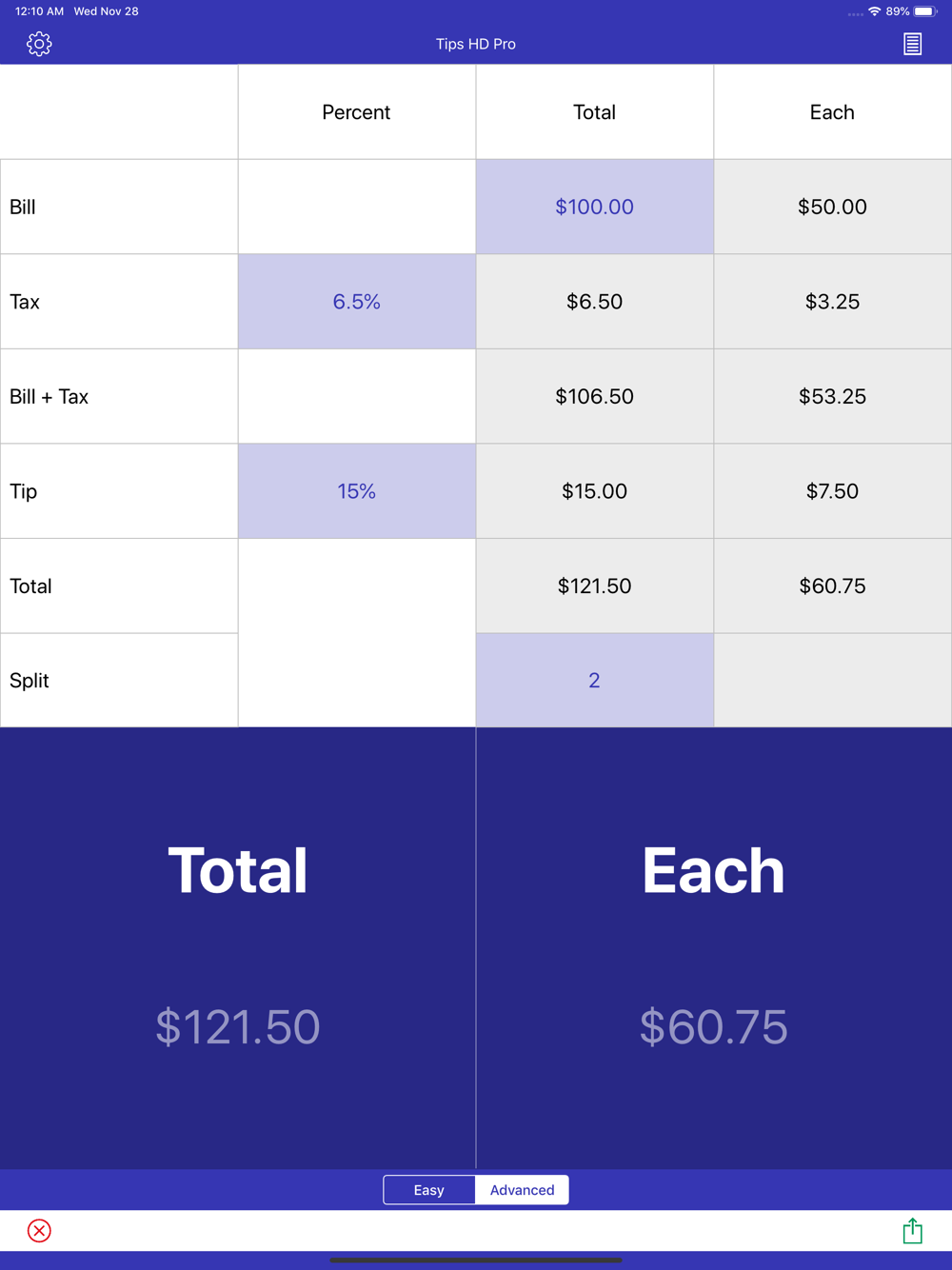The image size is (952, 1270).
Task: Open settings with the gear icon
Action: click(39, 44)
